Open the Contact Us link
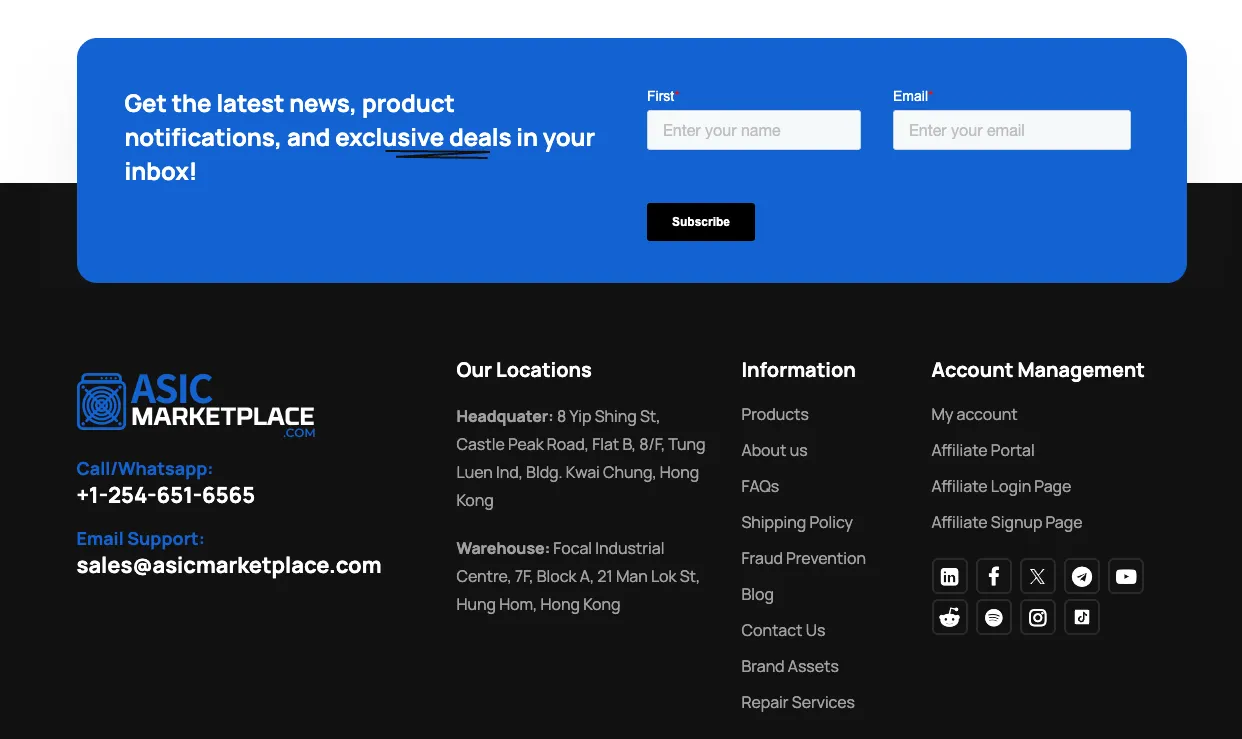This screenshot has width=1242, height=739. pos(783,630)
